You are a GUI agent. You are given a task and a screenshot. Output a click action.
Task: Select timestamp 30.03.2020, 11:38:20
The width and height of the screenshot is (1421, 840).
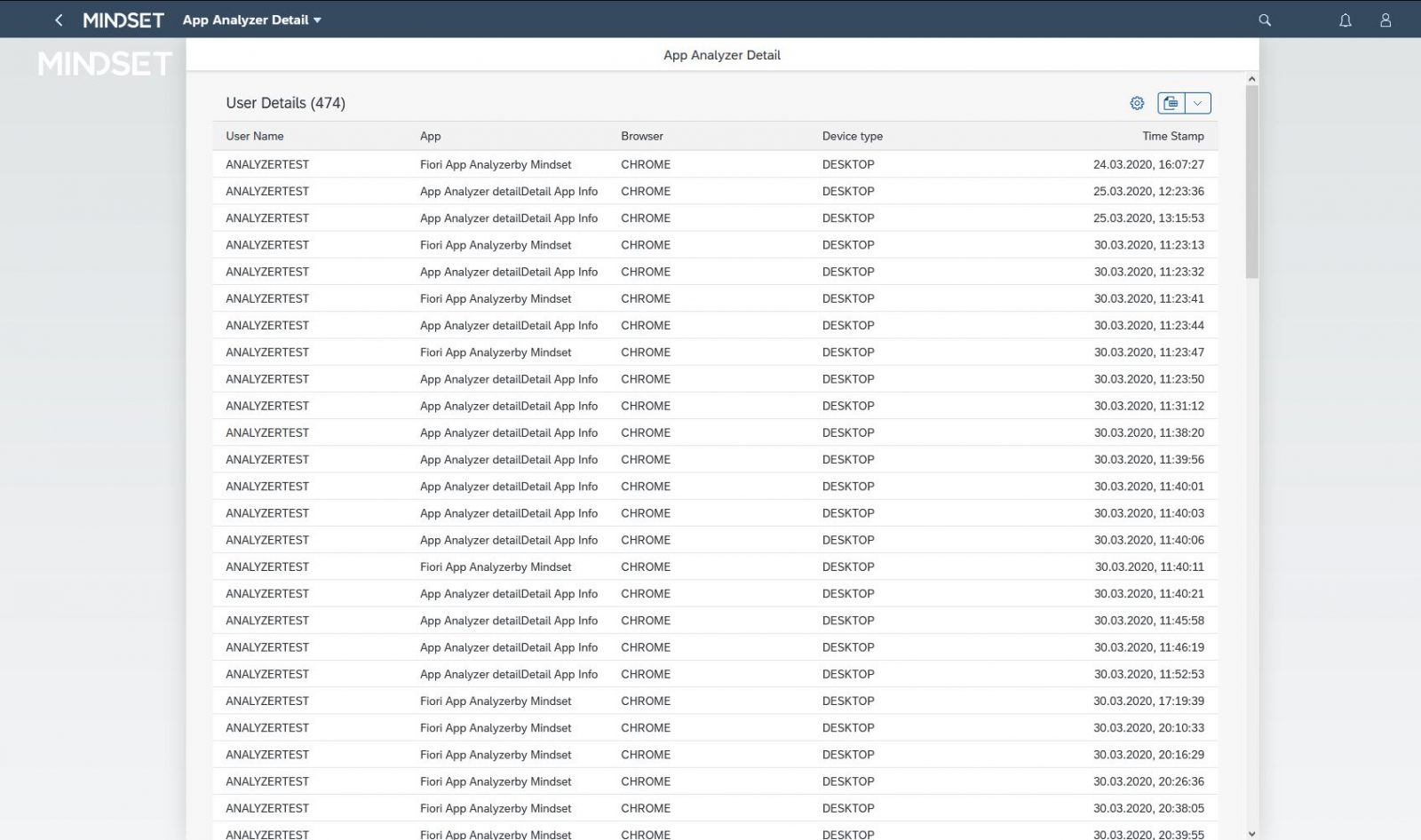pos(1149,432)
